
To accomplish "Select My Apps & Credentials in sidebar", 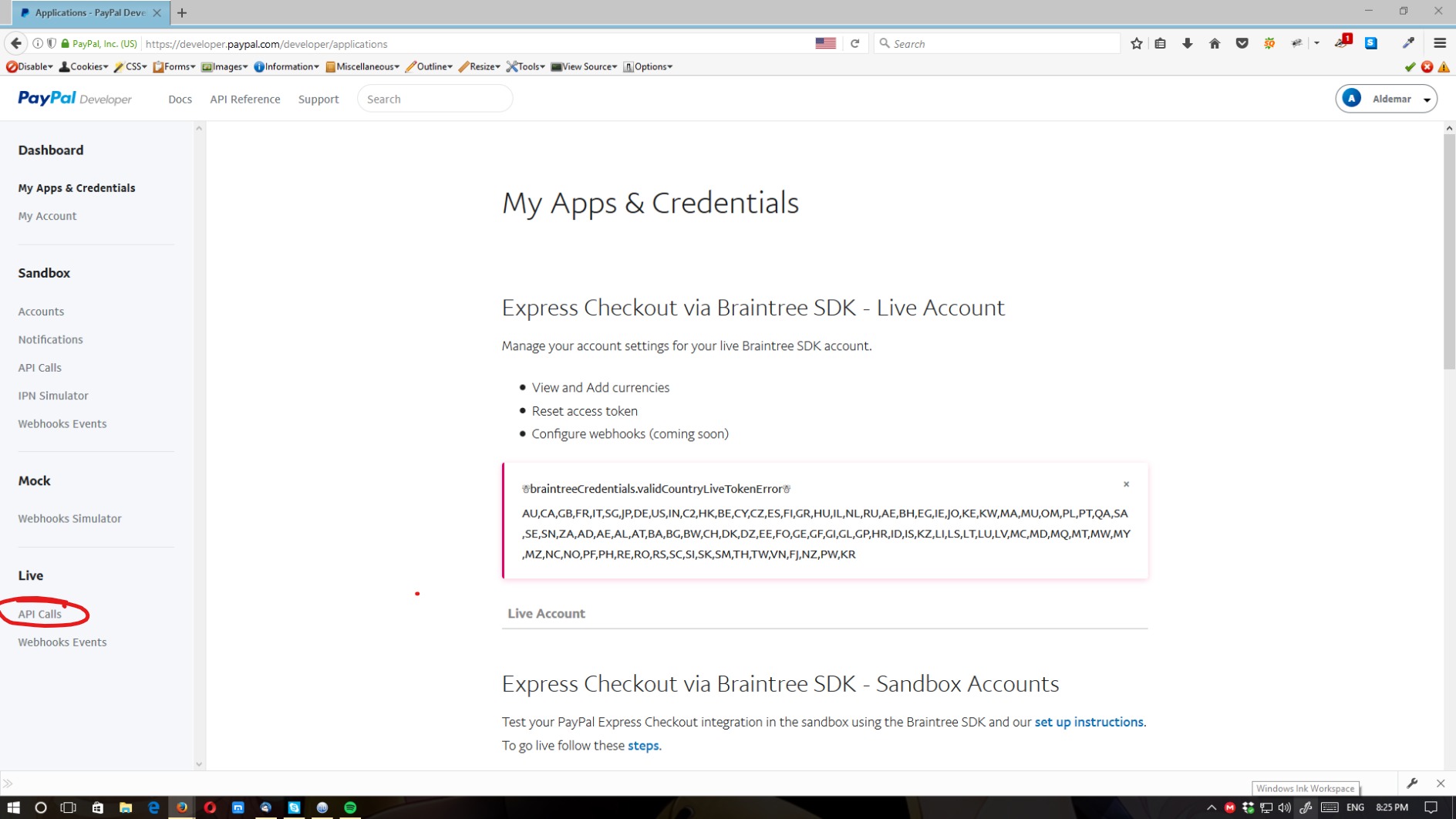I will pyautogui.click(x=76, y=188).
